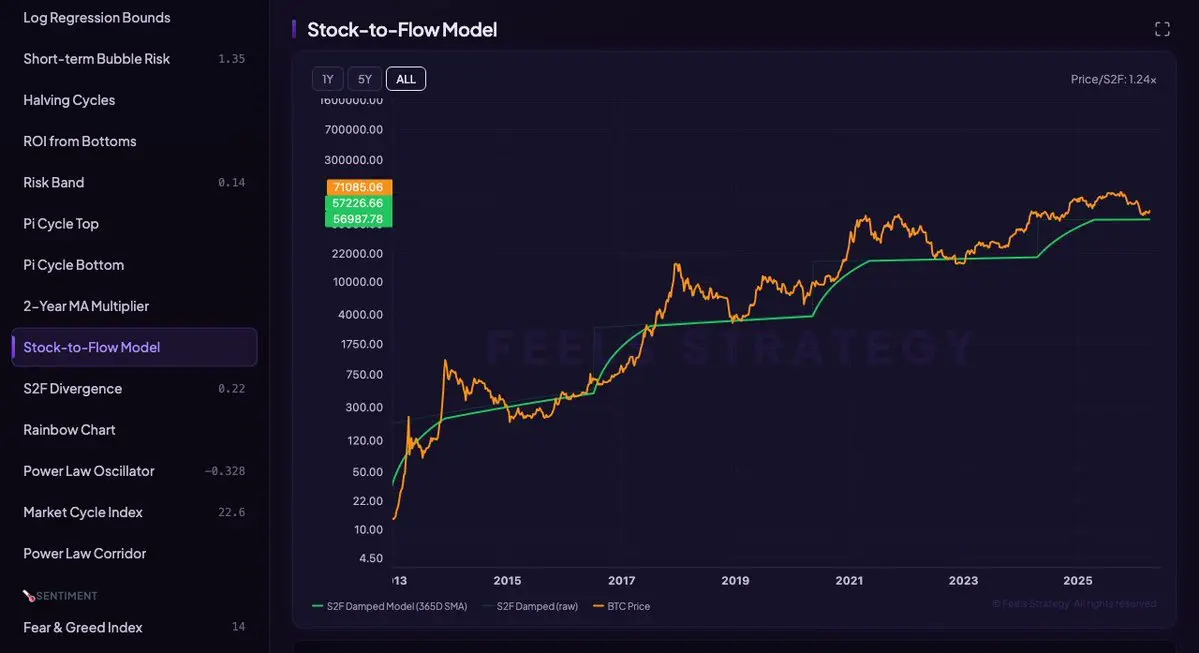The height and width of the screenshot is (653, 1199).
Task: Hide the BTC Price legend series
Action: coord(622,606)
